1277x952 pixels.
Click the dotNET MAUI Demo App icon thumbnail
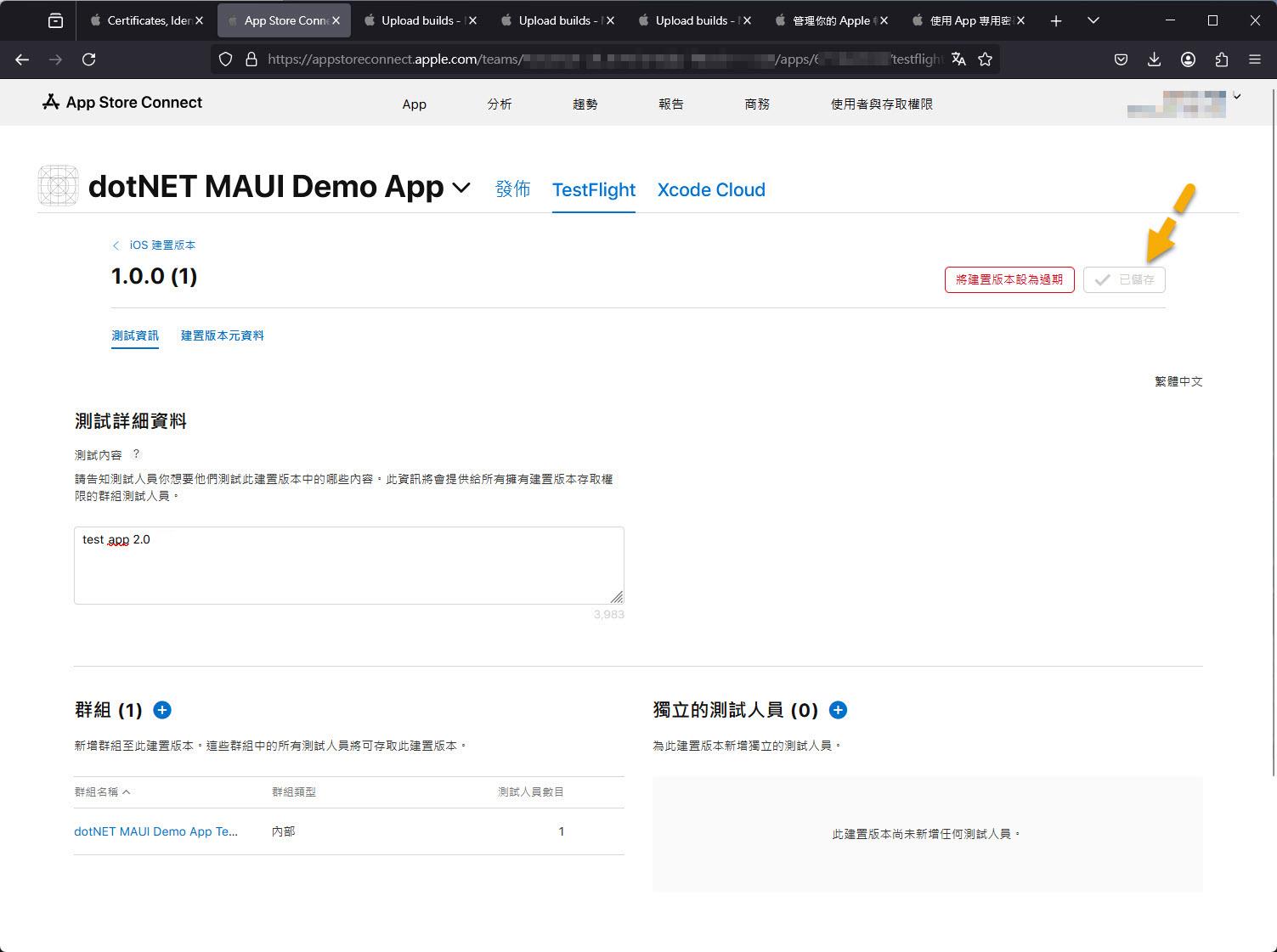click(59, 185)
